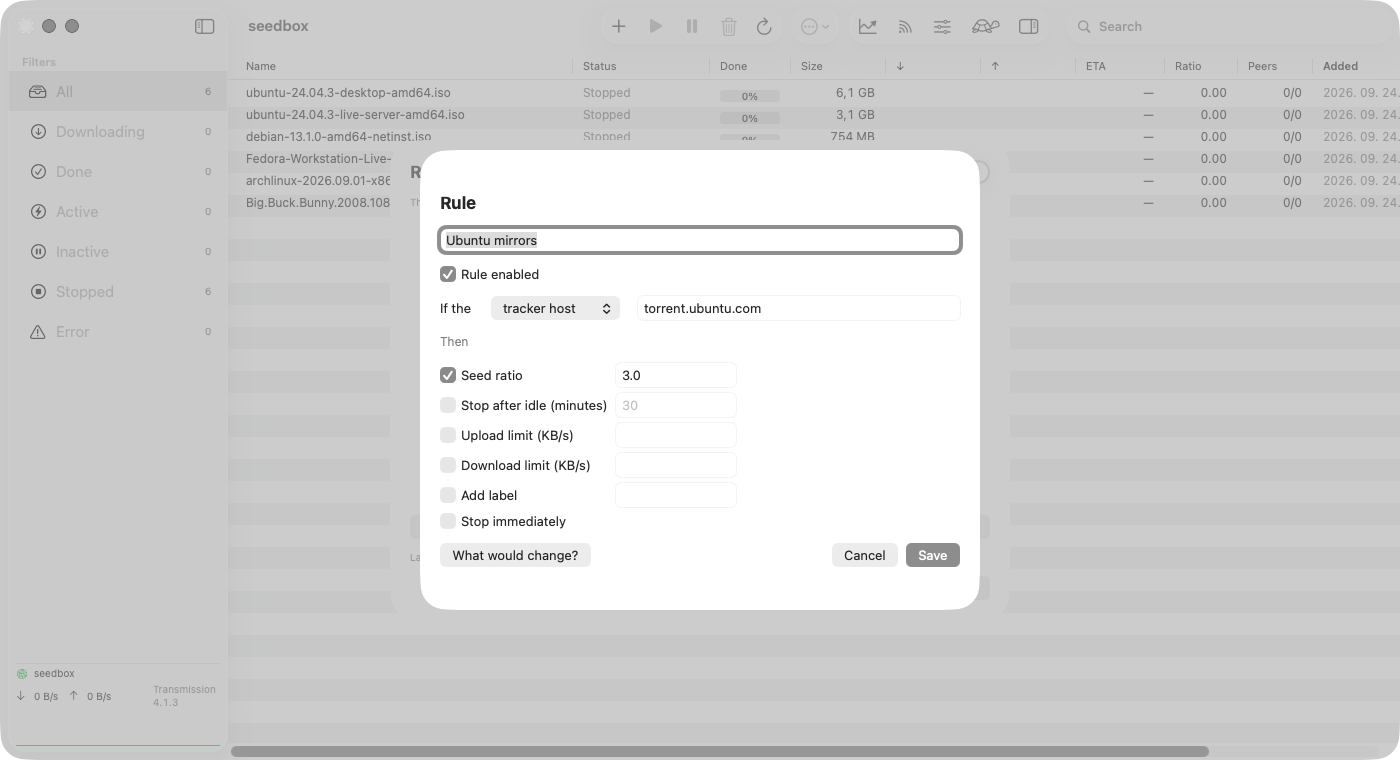Viewport: 1400px width, 760px height.
Task: Select the All filter
Action: 118,92
